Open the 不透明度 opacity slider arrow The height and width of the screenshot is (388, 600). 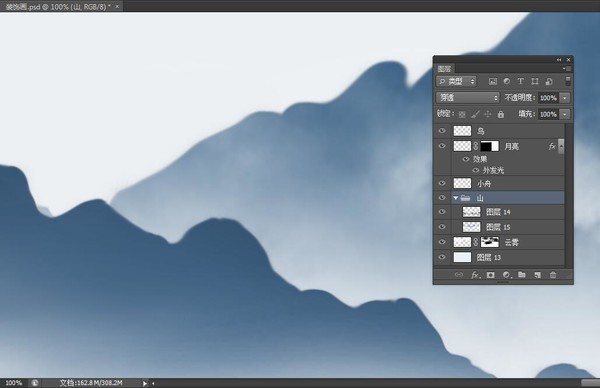pyautogui.click(x=565, y=98)
